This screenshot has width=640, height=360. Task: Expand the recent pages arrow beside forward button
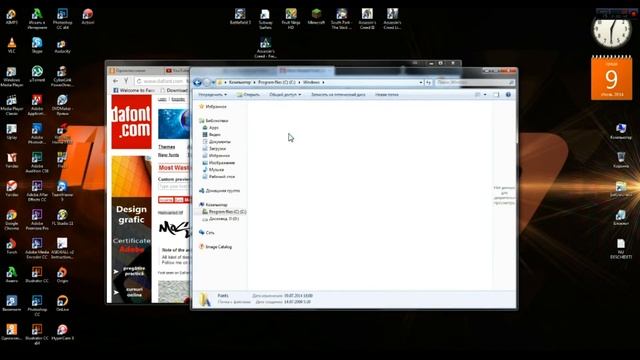click(x=213, y=82)
